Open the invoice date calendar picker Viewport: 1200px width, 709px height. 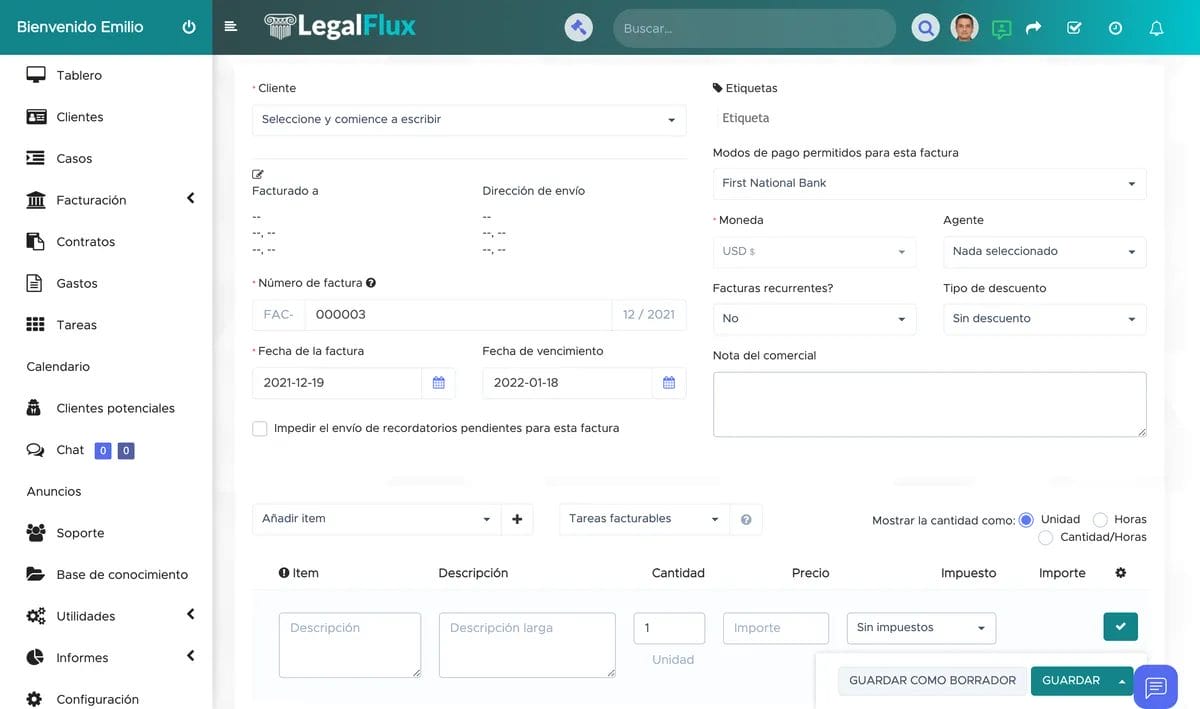pyautogui.click(x=438, y=383)
